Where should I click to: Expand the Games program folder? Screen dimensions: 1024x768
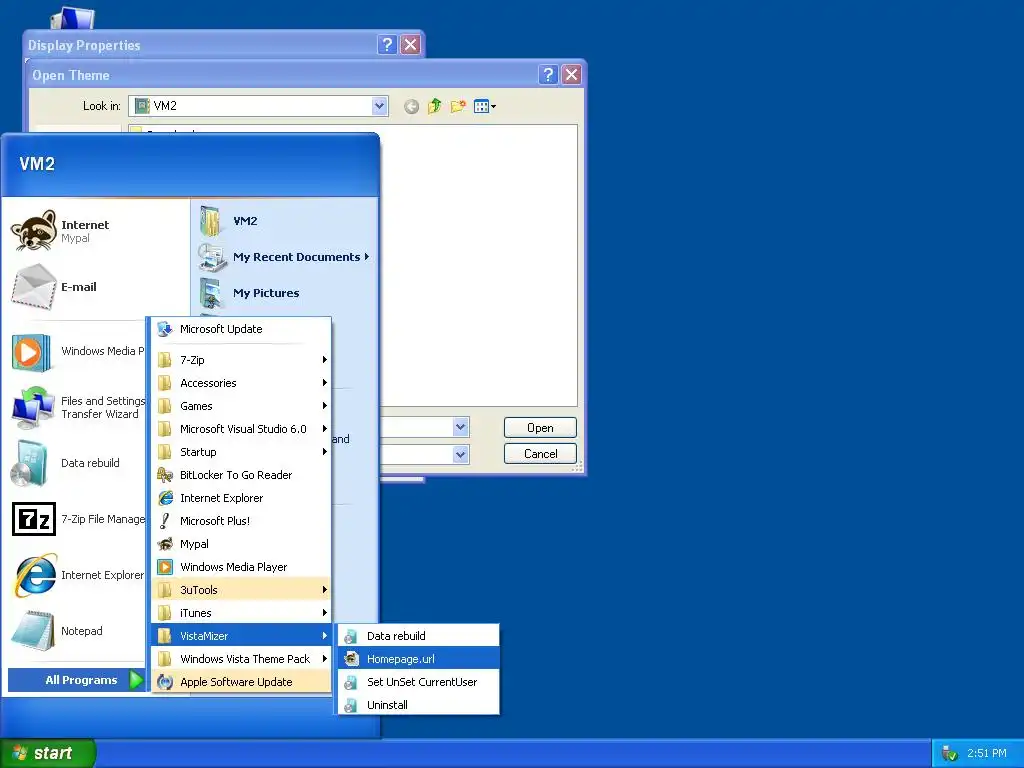[x=241, y=406]
